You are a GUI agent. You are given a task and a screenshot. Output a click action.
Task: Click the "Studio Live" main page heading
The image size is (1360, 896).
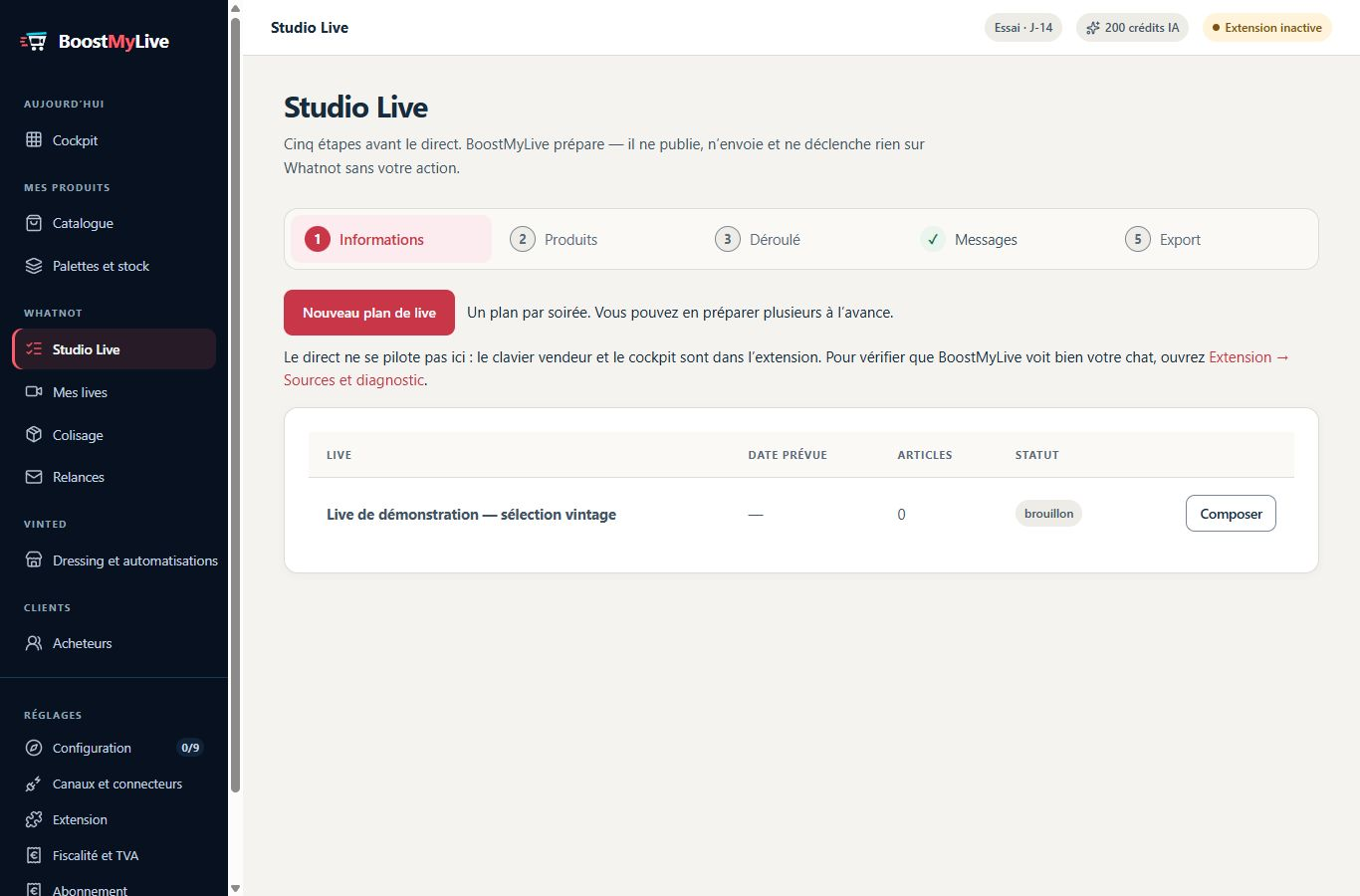coord(355,108)
